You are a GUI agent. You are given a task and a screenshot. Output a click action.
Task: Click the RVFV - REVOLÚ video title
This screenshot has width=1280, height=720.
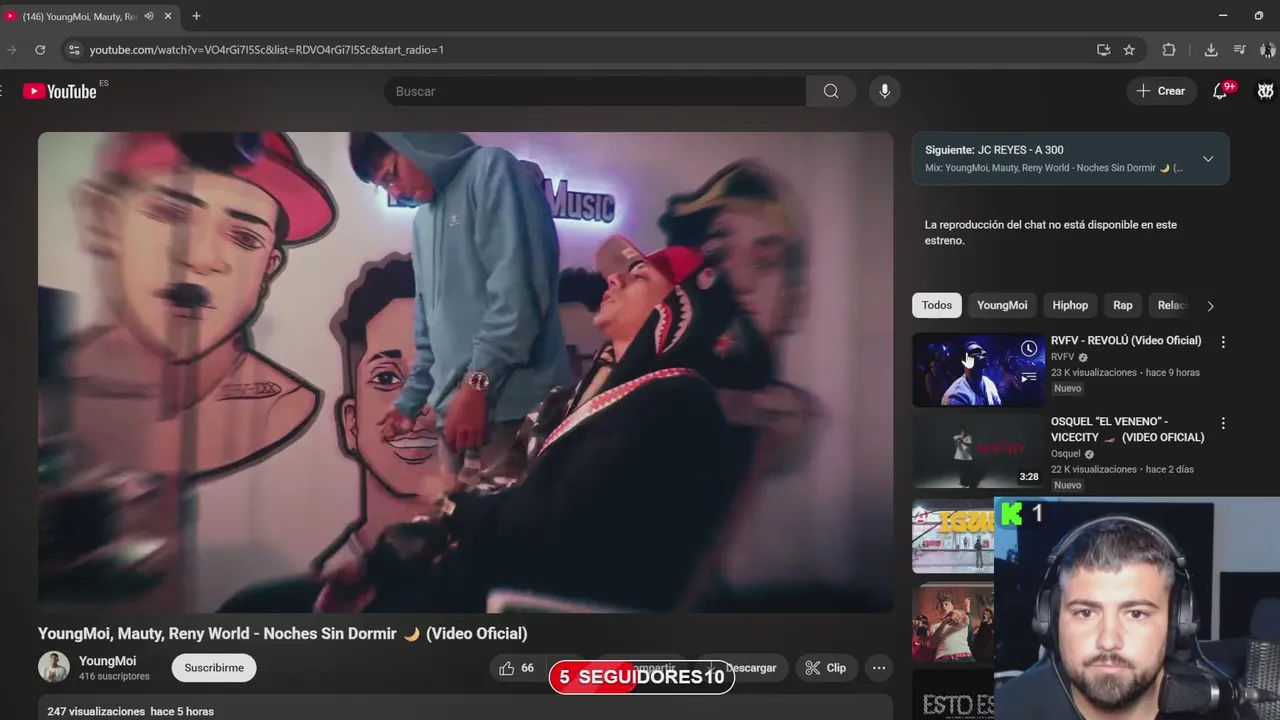1126,341
